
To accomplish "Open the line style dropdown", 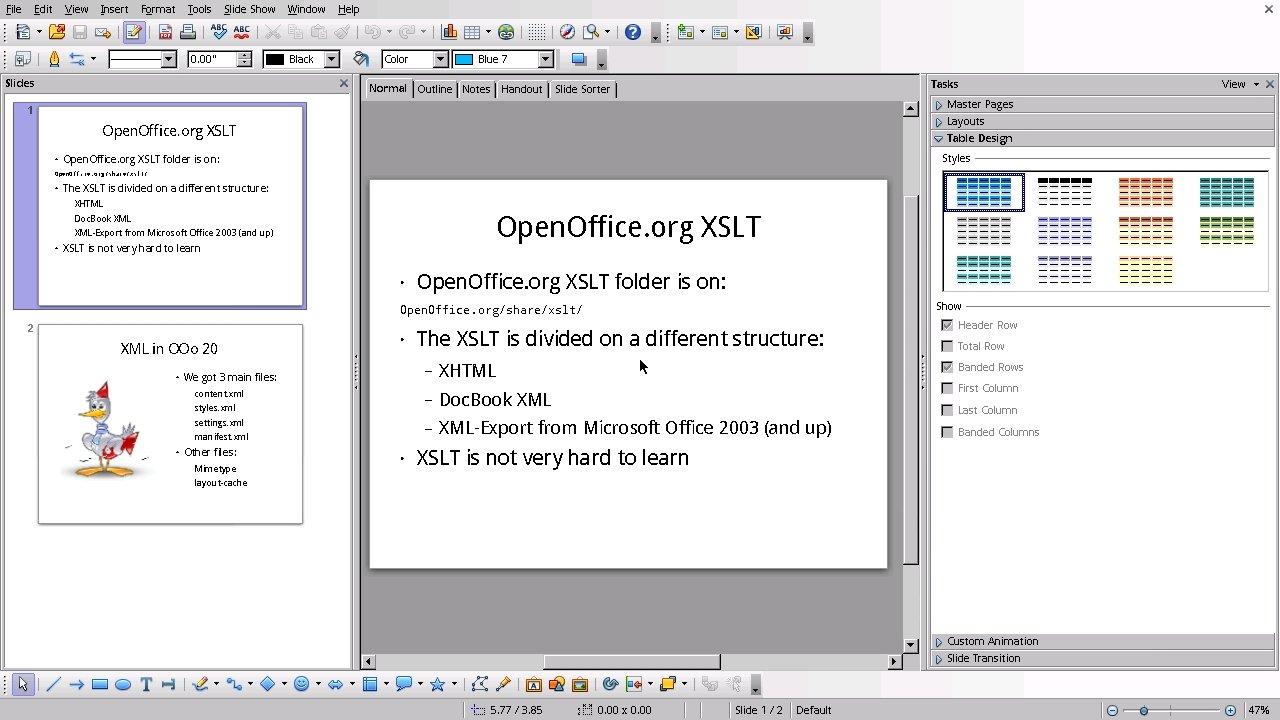I will tap(168, 59).
